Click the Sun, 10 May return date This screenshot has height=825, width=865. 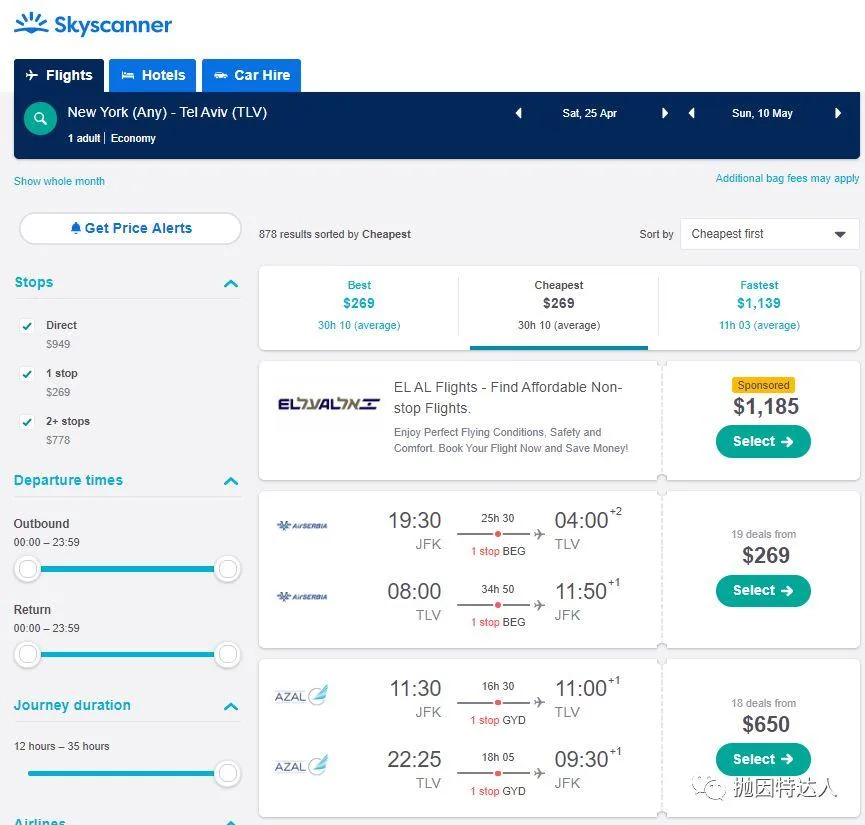[x=762, y=113]
